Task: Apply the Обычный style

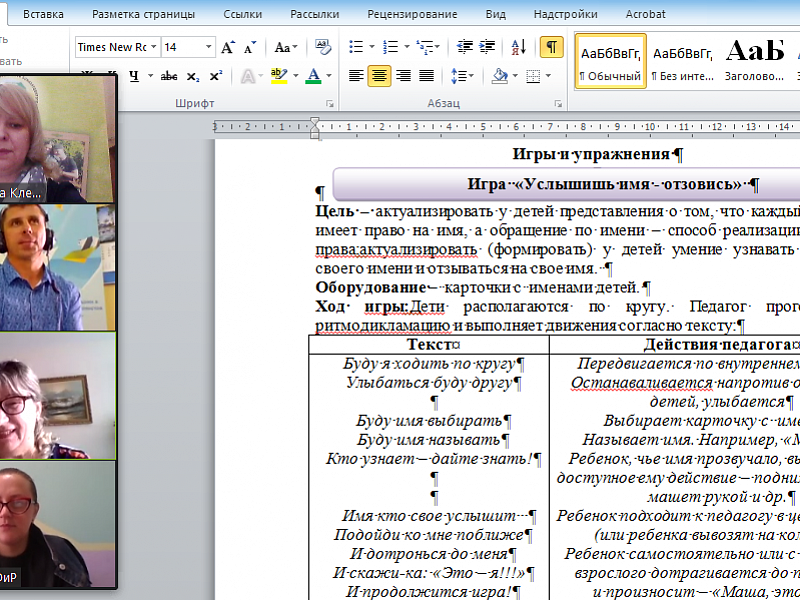Action: click(610, 62)
